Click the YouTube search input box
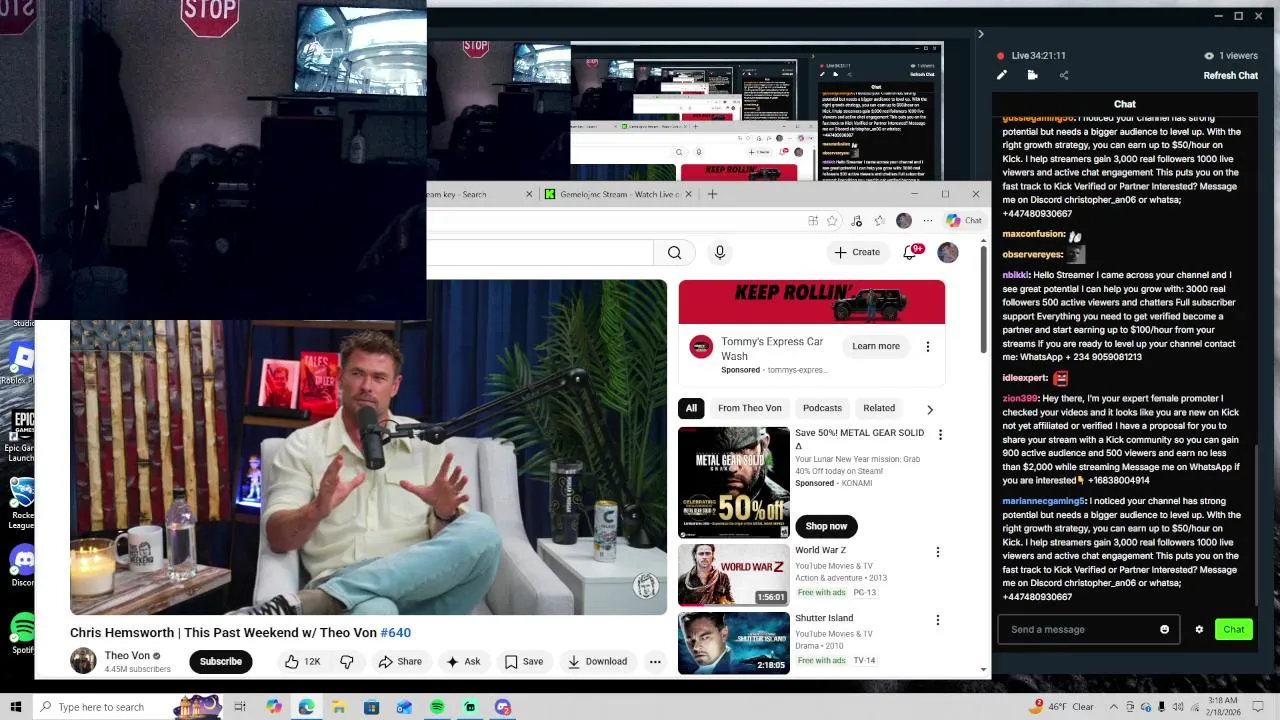This screenshot has height=720, width=1280. pos(540,252)
